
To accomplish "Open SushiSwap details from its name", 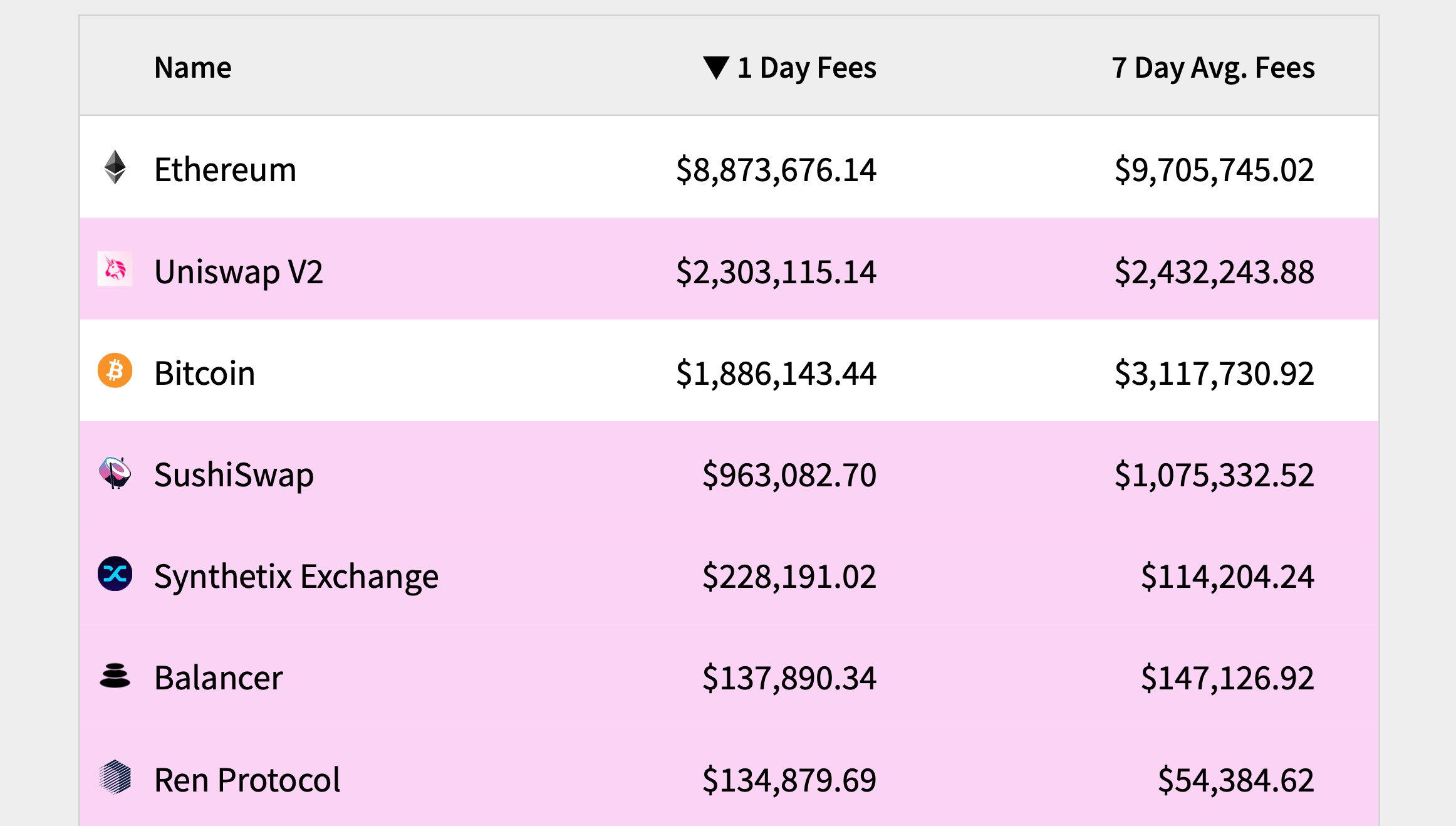I will coord(234,475).
